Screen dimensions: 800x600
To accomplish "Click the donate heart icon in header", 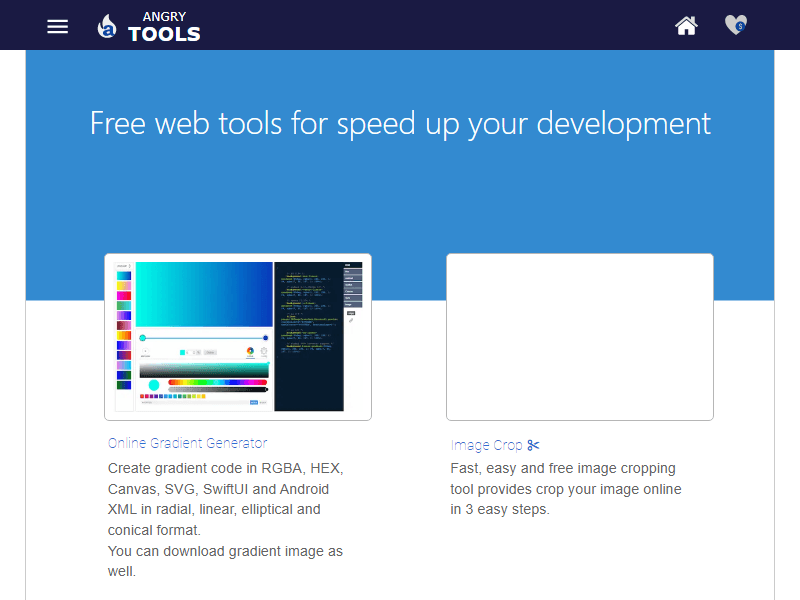I will 735,26.
